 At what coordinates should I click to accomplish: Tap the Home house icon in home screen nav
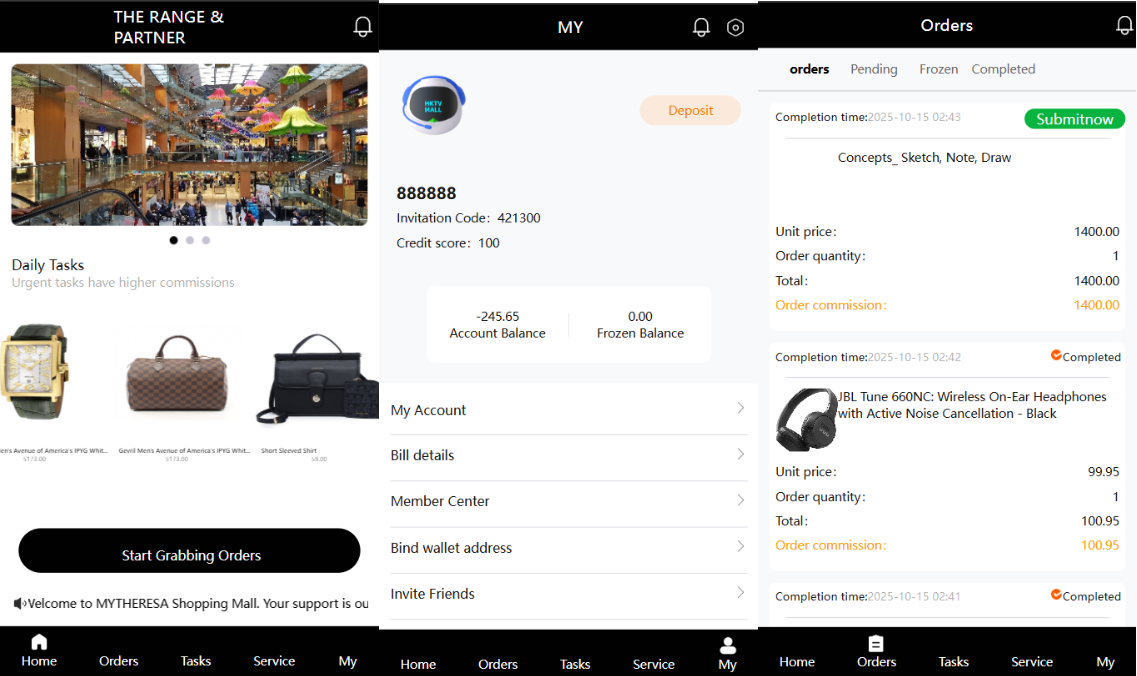[x=39, y=642]
